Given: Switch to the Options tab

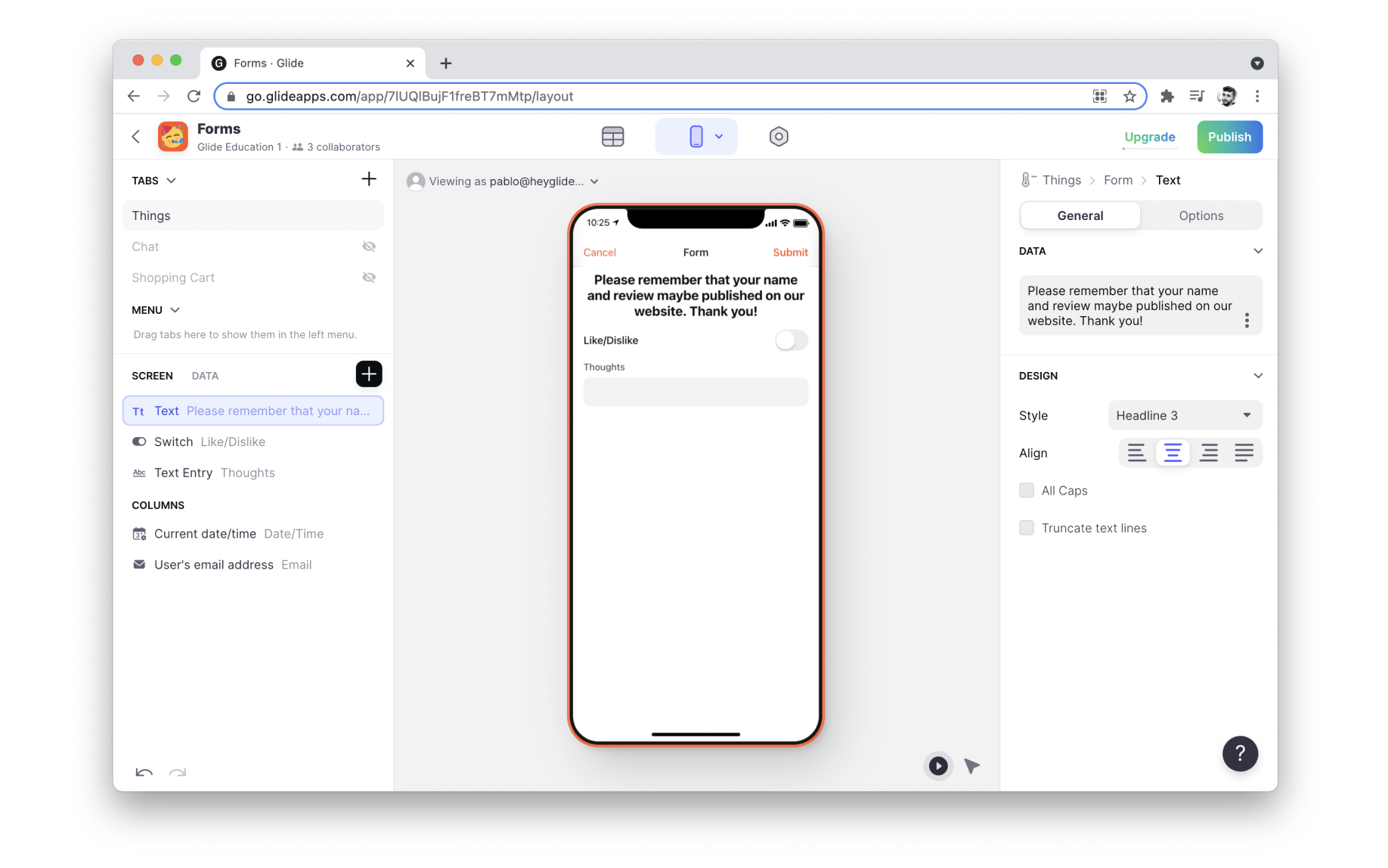Looking at the screenshot, I should [x=1201, y=215].
